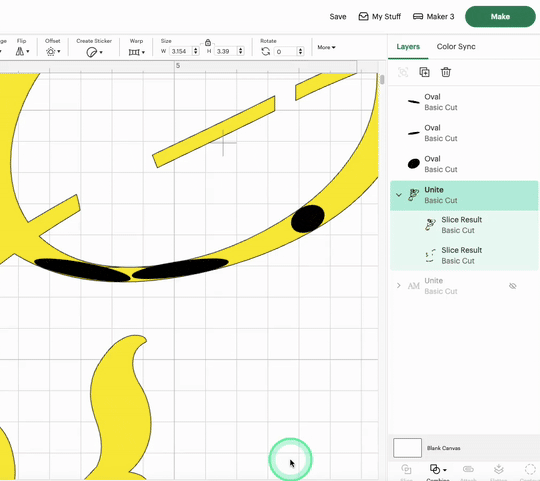Select the first Slice Result layer
The height and width of the screenshot is (481, 540).
click(x=464, y=225)
